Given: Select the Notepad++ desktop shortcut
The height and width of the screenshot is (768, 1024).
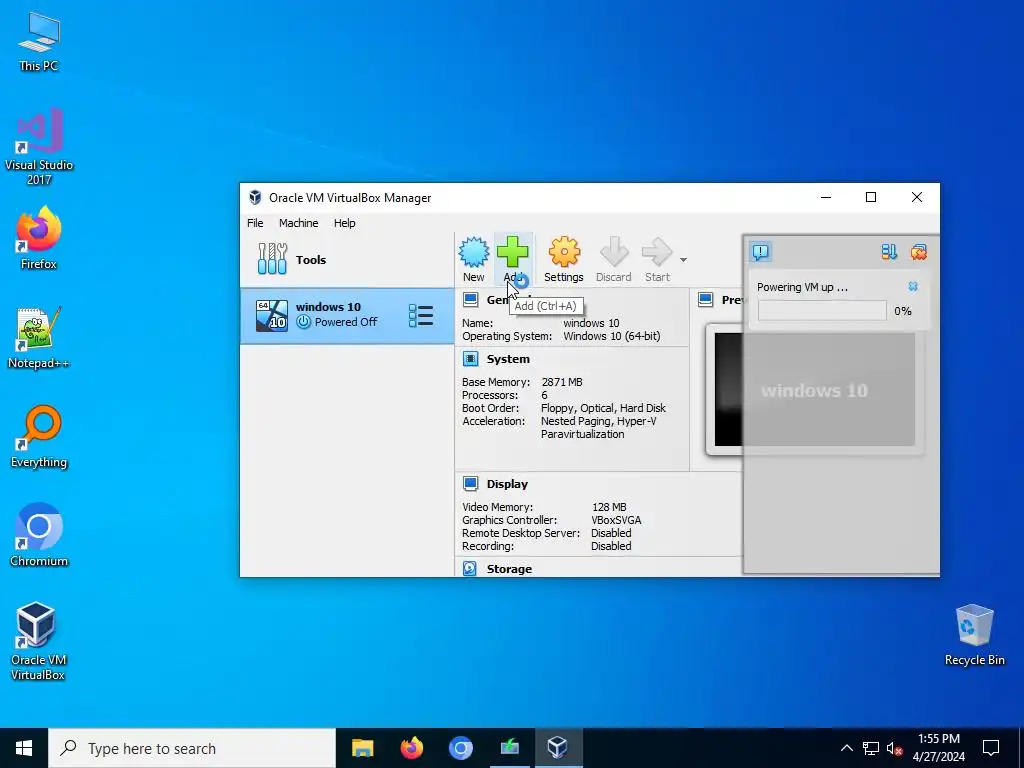Looking at the screenshot, I should tap(39, 338).
